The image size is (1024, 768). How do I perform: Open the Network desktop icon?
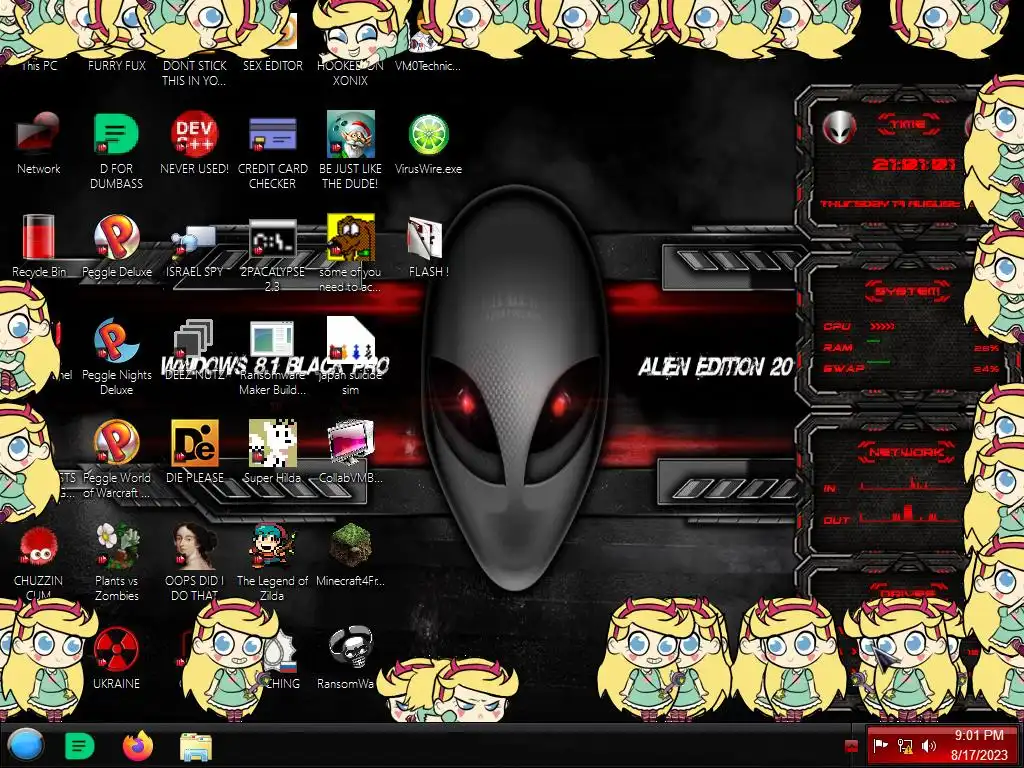click(x=39, y=144)
